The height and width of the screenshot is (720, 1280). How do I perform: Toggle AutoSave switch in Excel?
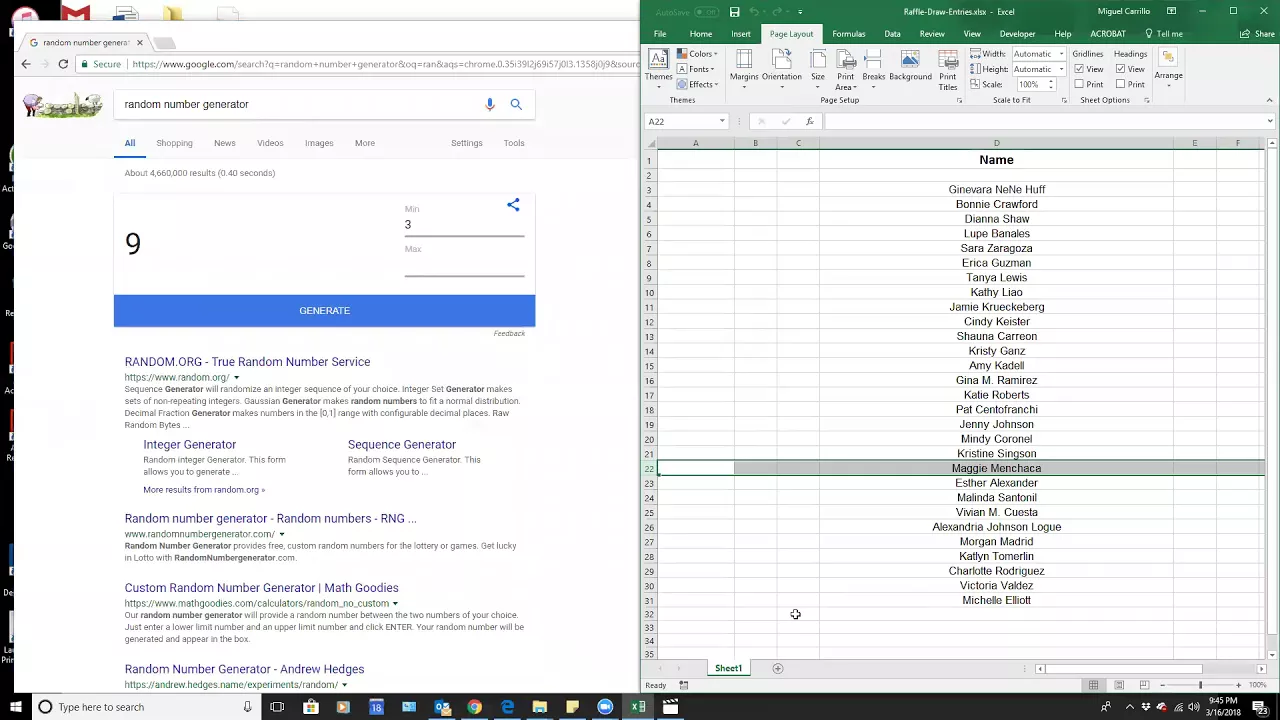[x=707, y=12]
